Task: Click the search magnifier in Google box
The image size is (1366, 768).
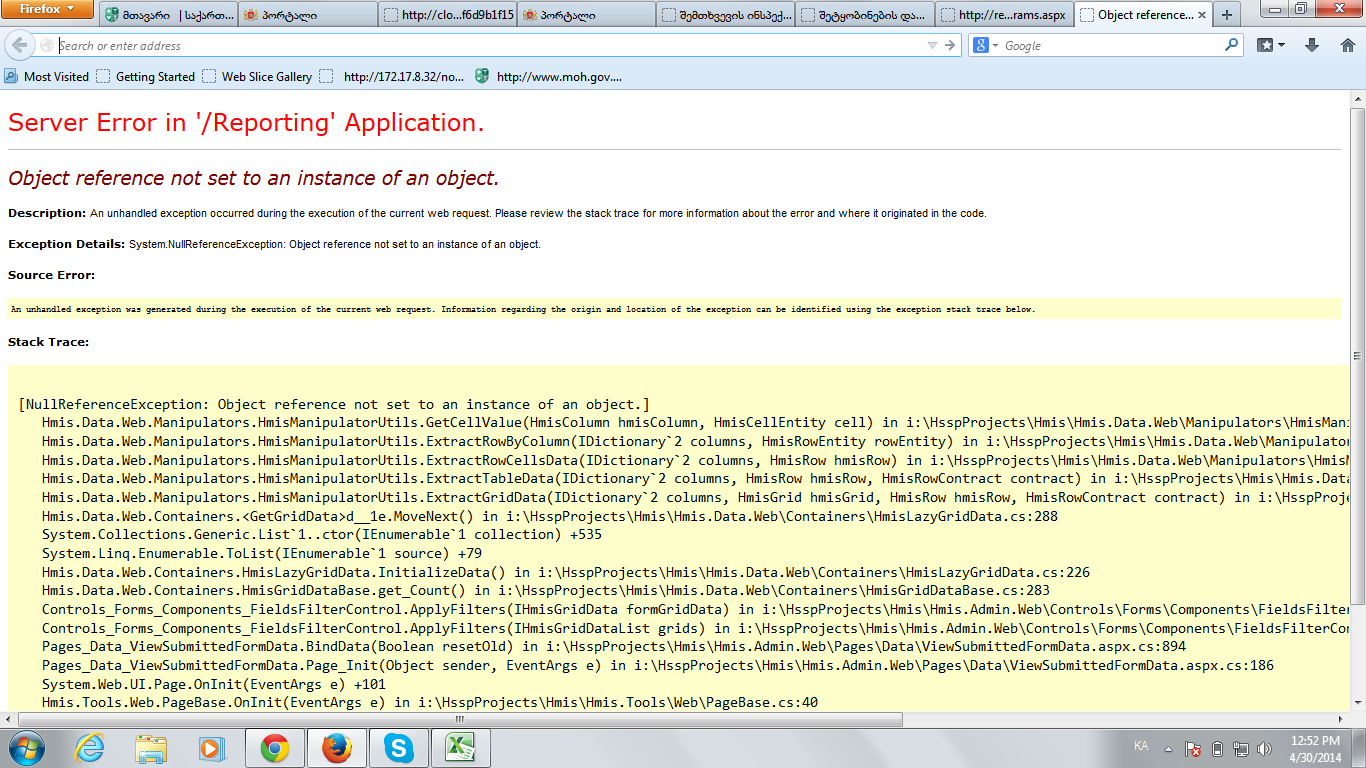Action: coord(1231,45)
